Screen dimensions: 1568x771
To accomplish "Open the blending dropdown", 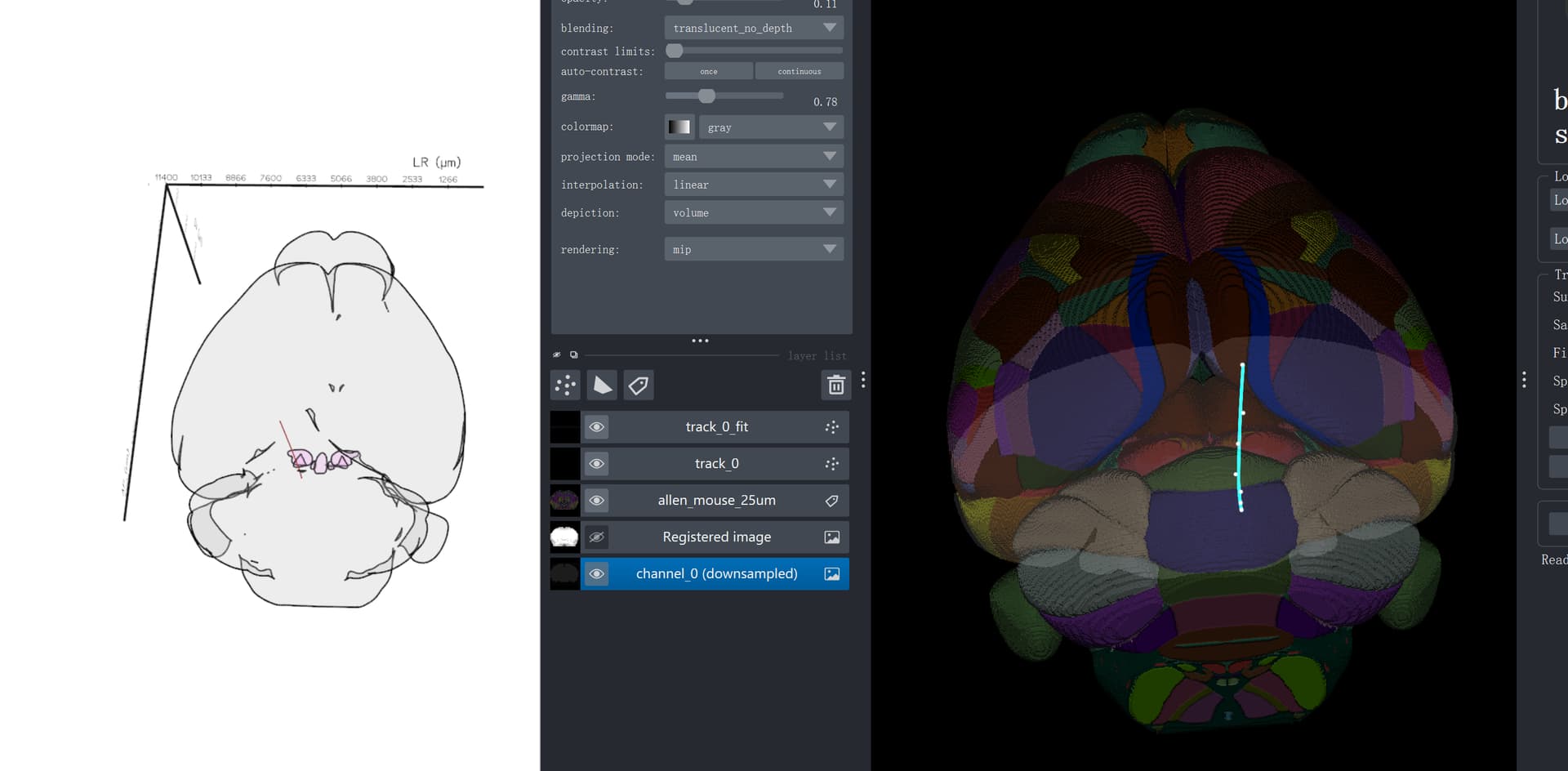I will (x=753, y=27).
